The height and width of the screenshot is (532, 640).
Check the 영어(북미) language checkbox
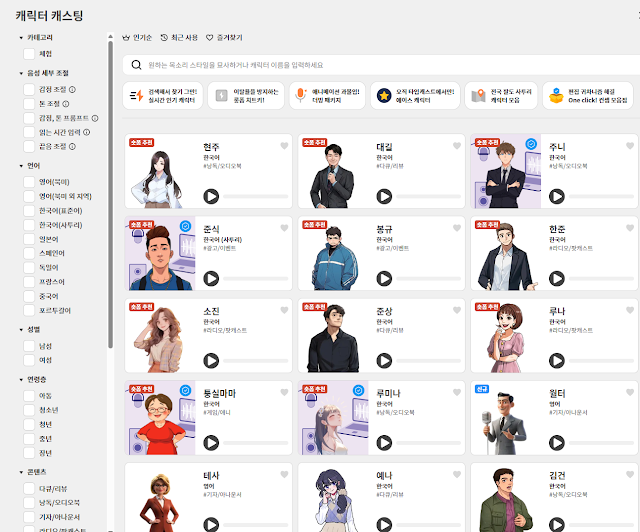pos(29,182)
